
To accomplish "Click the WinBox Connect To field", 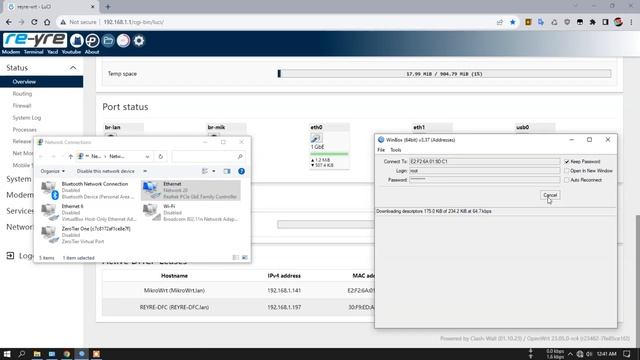I will click(x=484, y=162).
